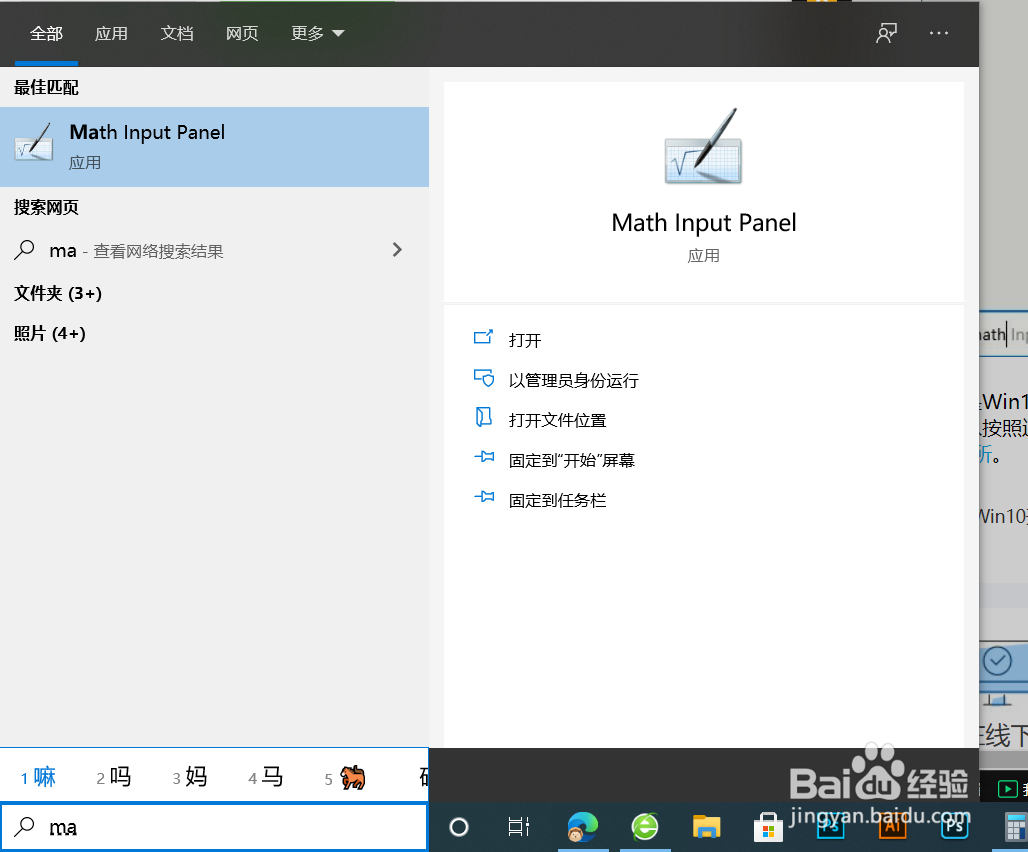The width and height of the screenshot is (1028, 852).
Task: Choose IME candidate 5 horse emoji
Action: pyautogui.click(x=345, y=778)
